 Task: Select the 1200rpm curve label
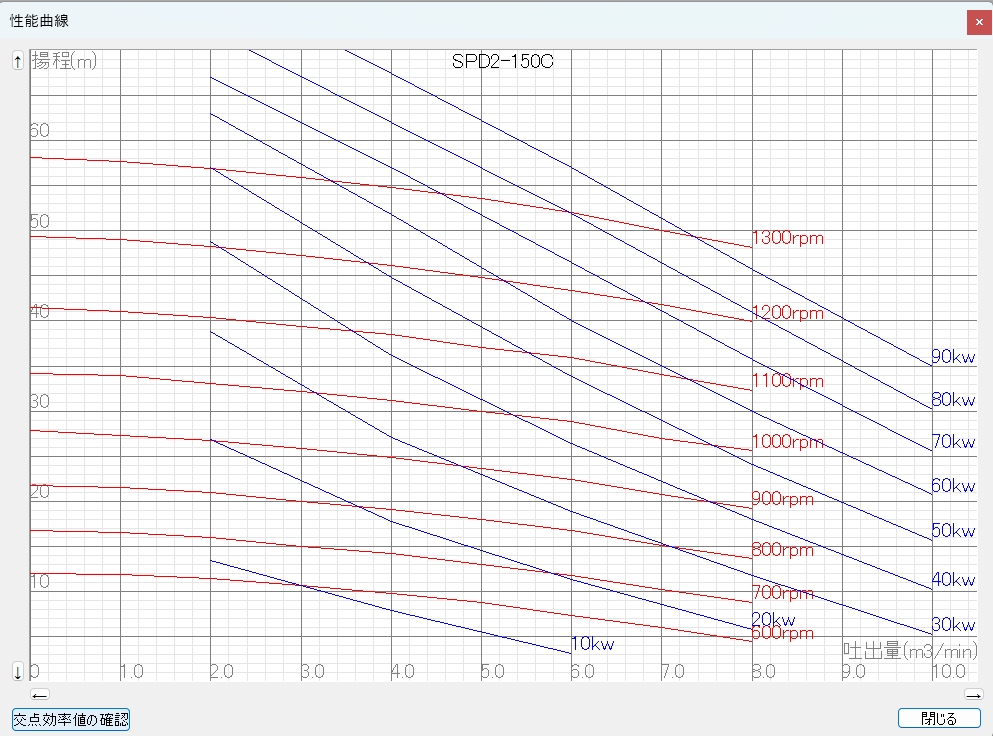pyautogui.click(x=788, y=313)
